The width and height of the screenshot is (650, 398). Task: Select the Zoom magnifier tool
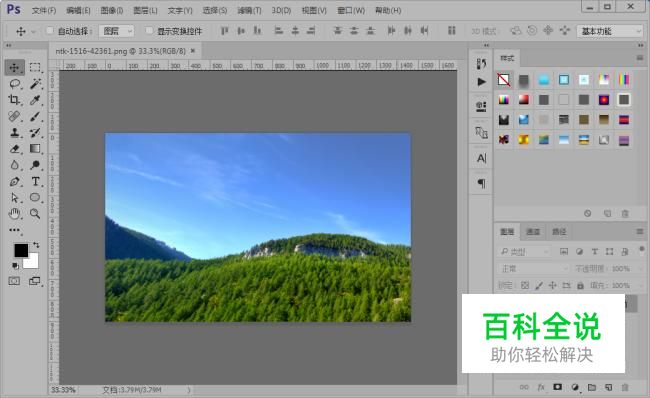pos(36,214)
